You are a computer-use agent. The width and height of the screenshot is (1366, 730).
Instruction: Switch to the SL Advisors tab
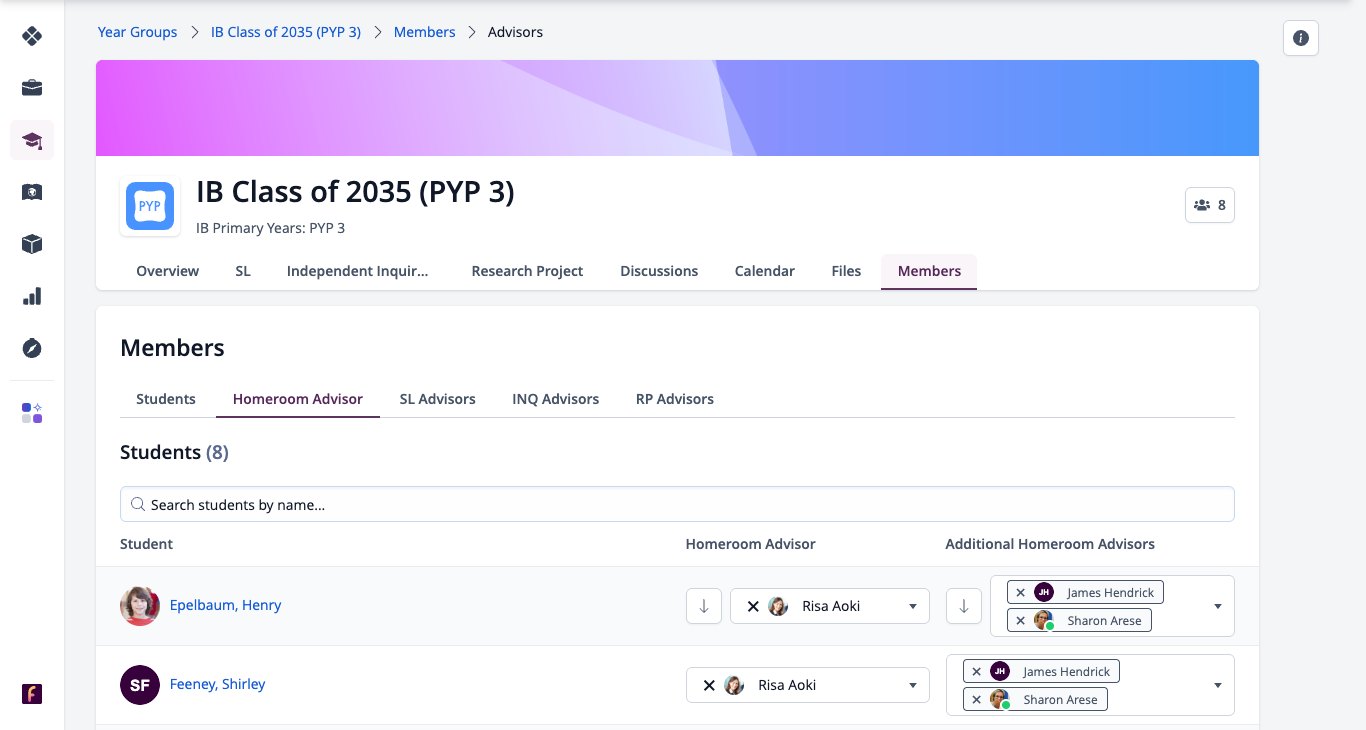(437, 399)
